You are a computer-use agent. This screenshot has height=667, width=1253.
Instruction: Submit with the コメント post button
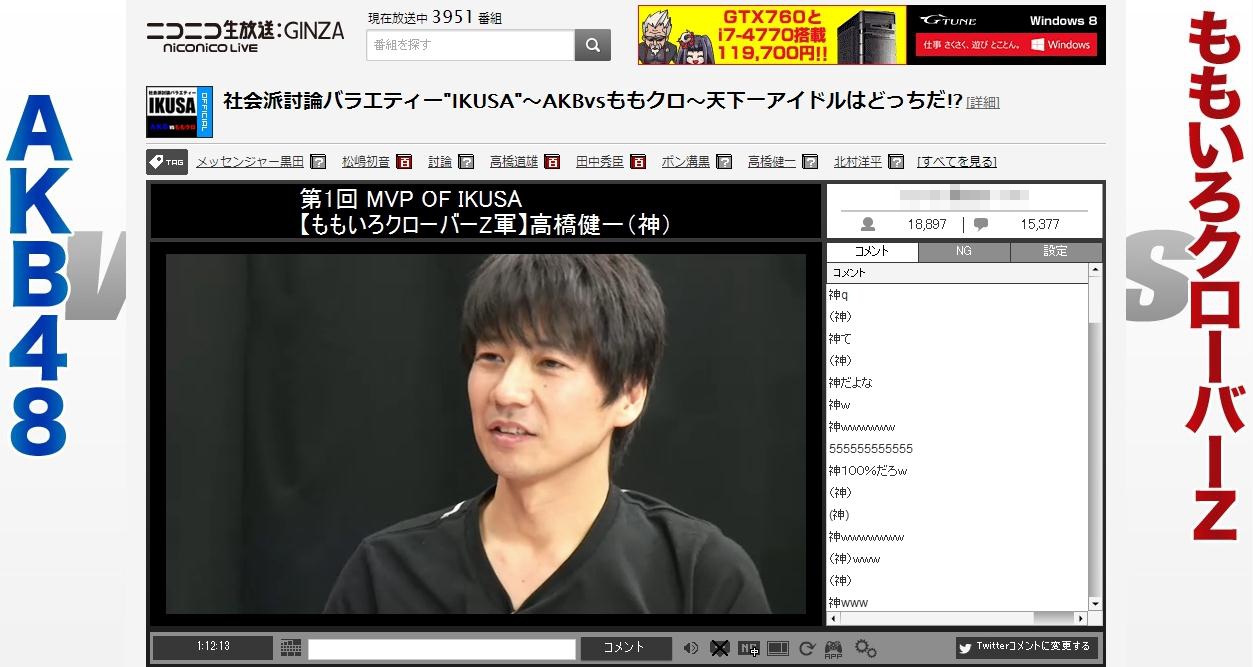click(625, 648)
